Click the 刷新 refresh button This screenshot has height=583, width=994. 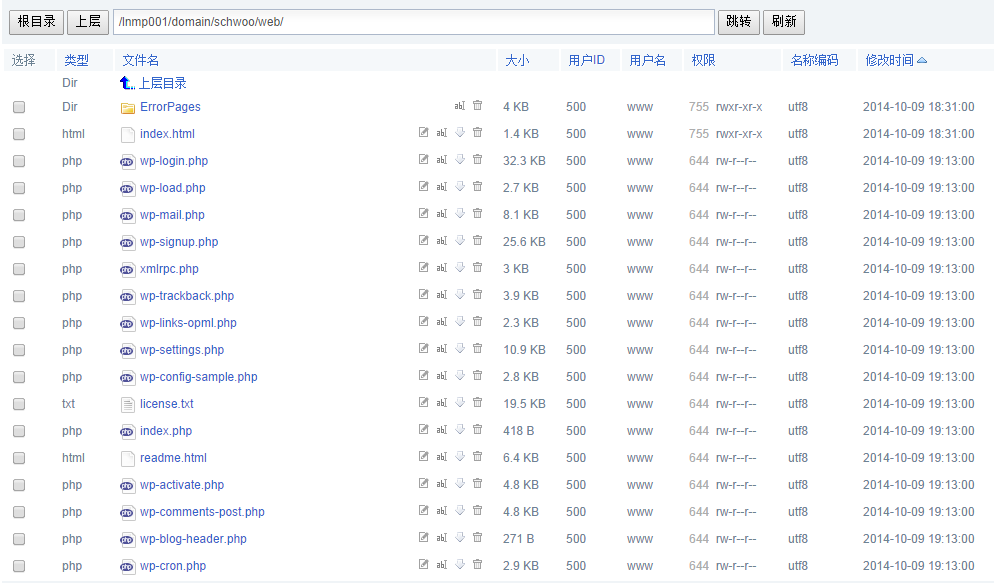(x=784, y=22)
